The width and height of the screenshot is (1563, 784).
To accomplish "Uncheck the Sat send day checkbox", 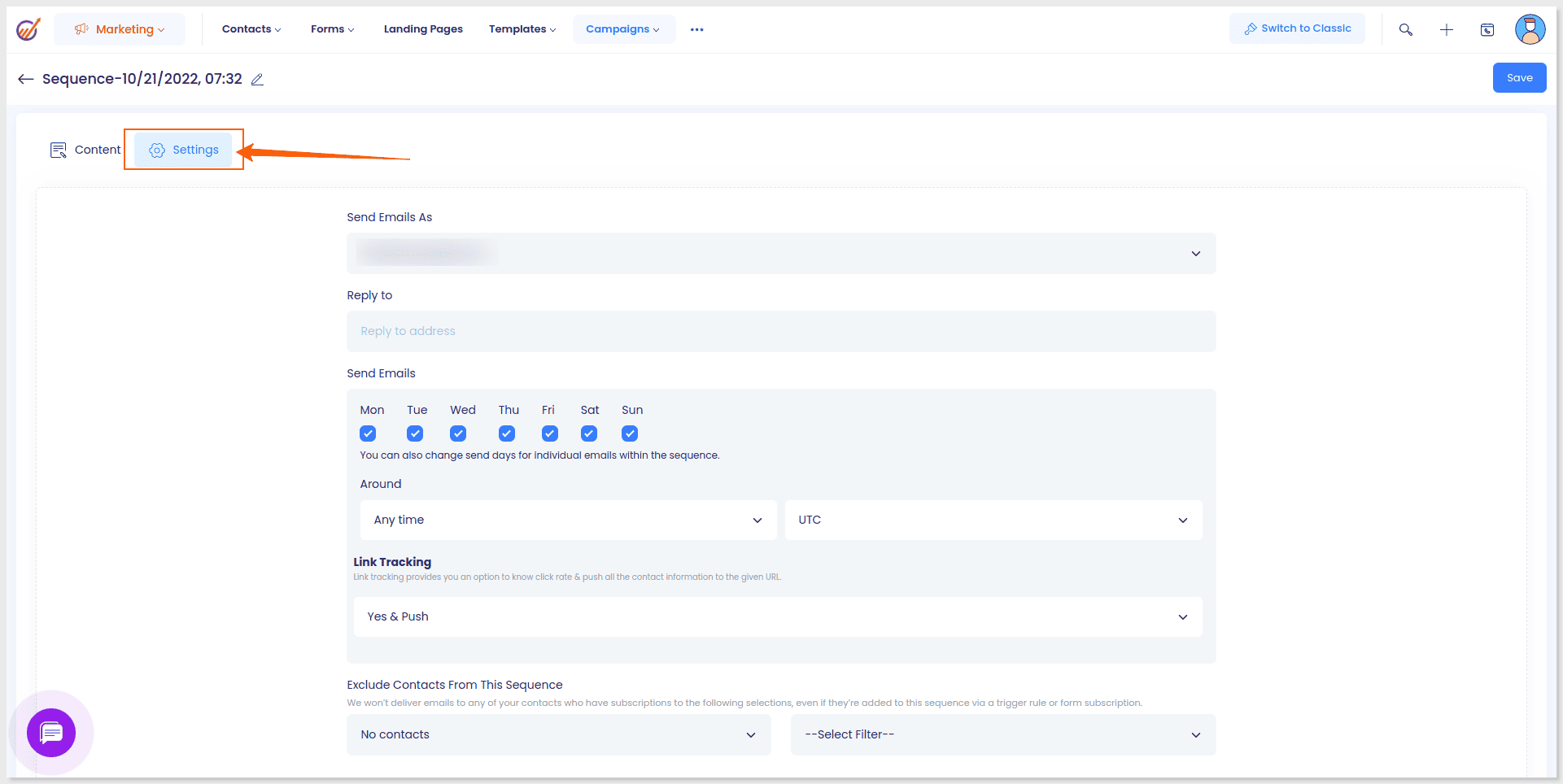I will coord(589,433).
